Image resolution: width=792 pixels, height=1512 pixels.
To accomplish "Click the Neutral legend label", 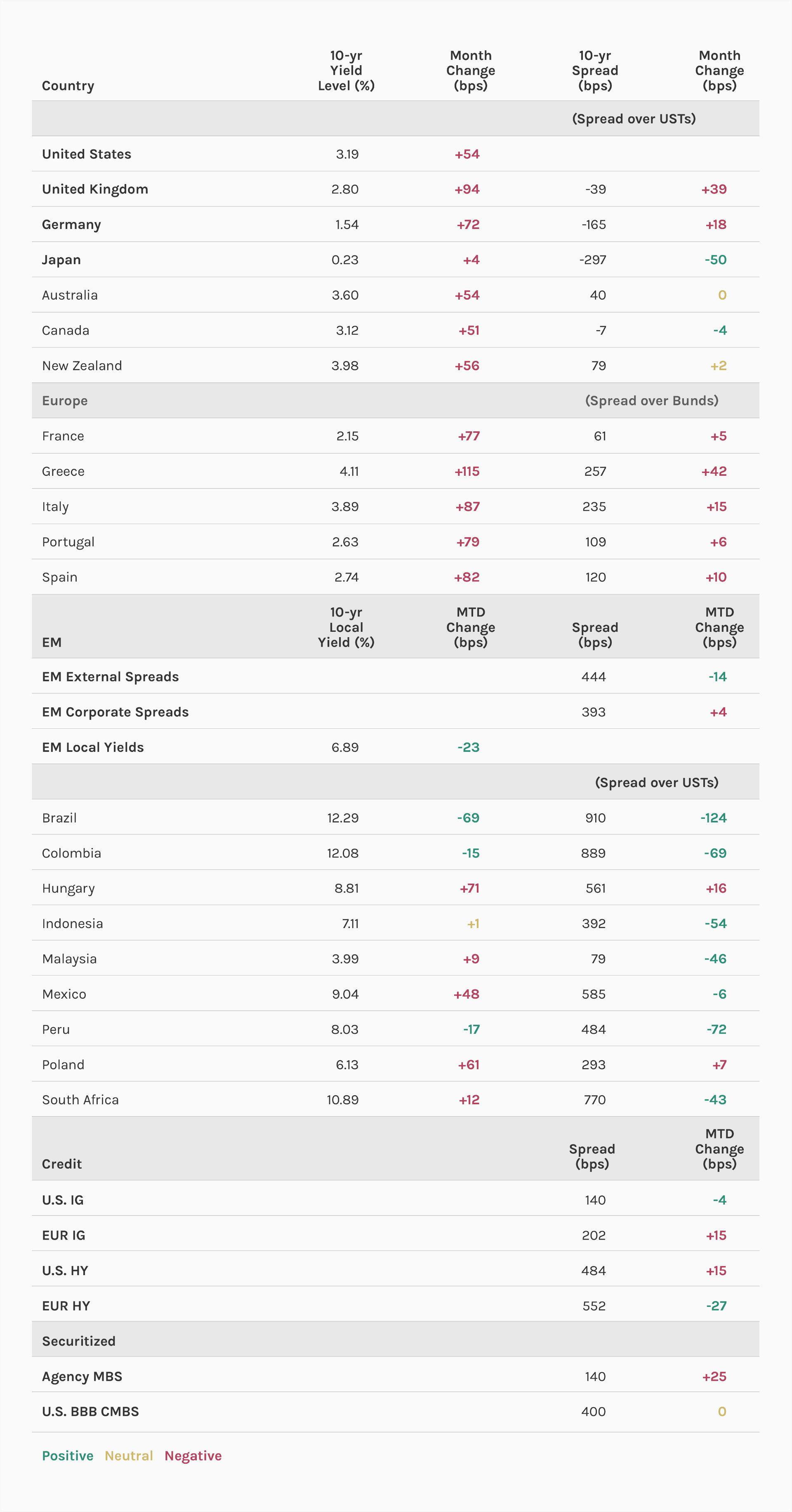I will click(x=128, y=1455).
